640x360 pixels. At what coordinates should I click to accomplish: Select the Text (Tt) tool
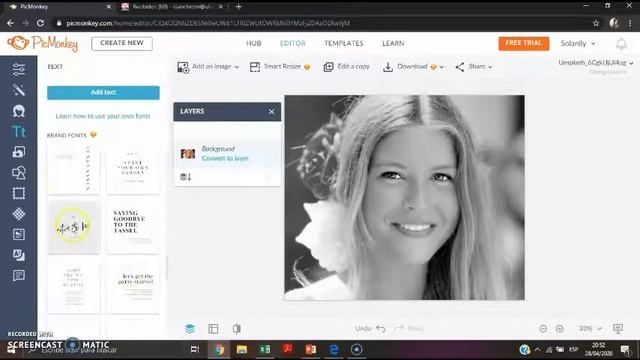click(19, 131)
